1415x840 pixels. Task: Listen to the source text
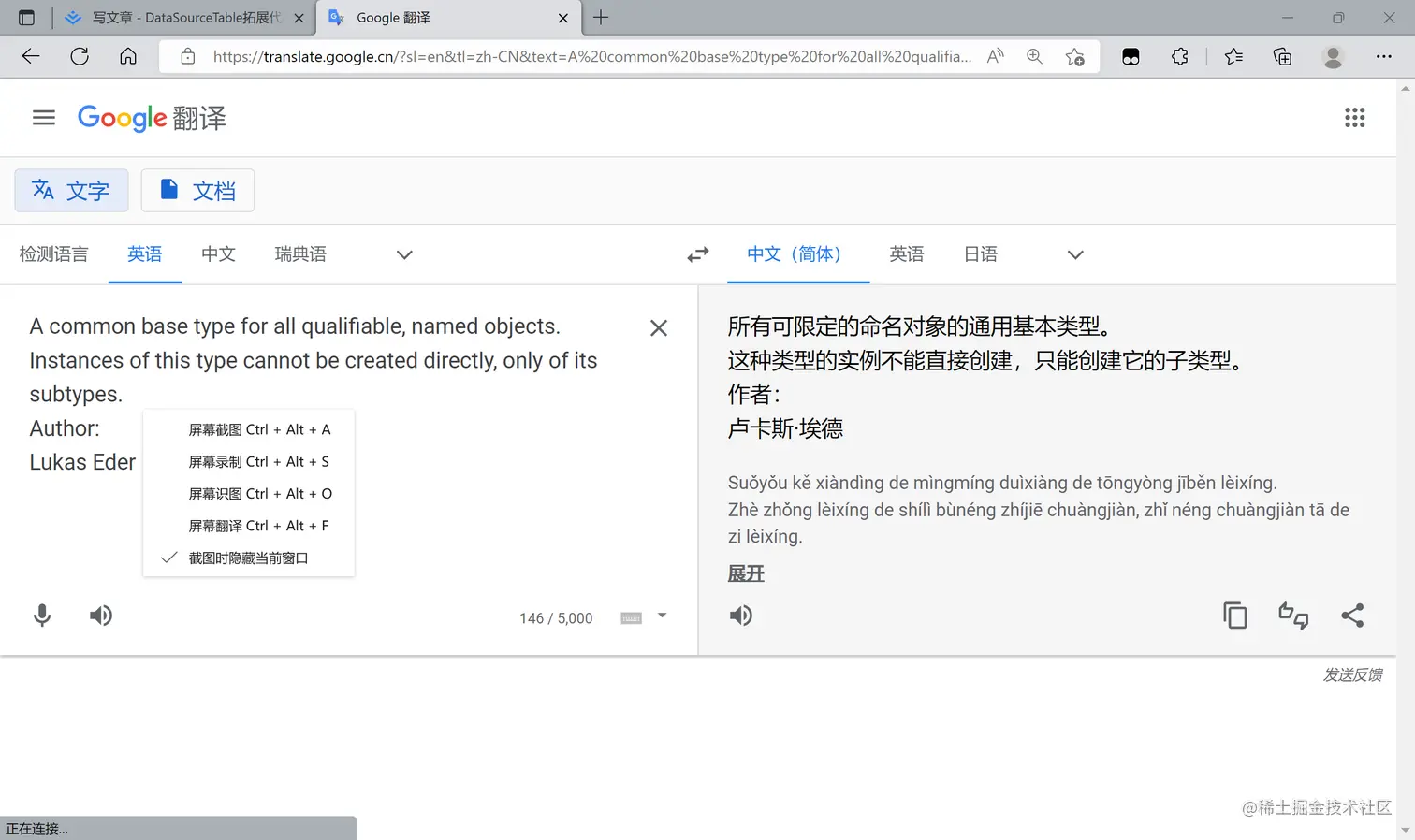coord(101,616)
